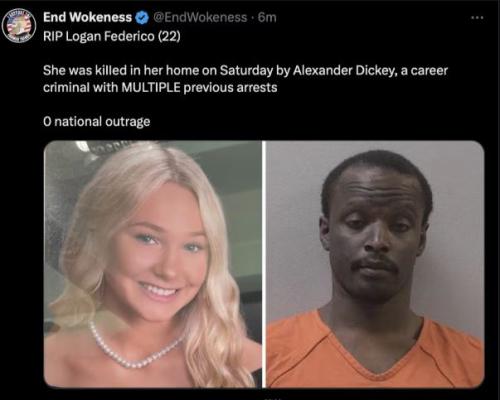Open the 6m timestamp permalink
500x400 pixels.
267,17
